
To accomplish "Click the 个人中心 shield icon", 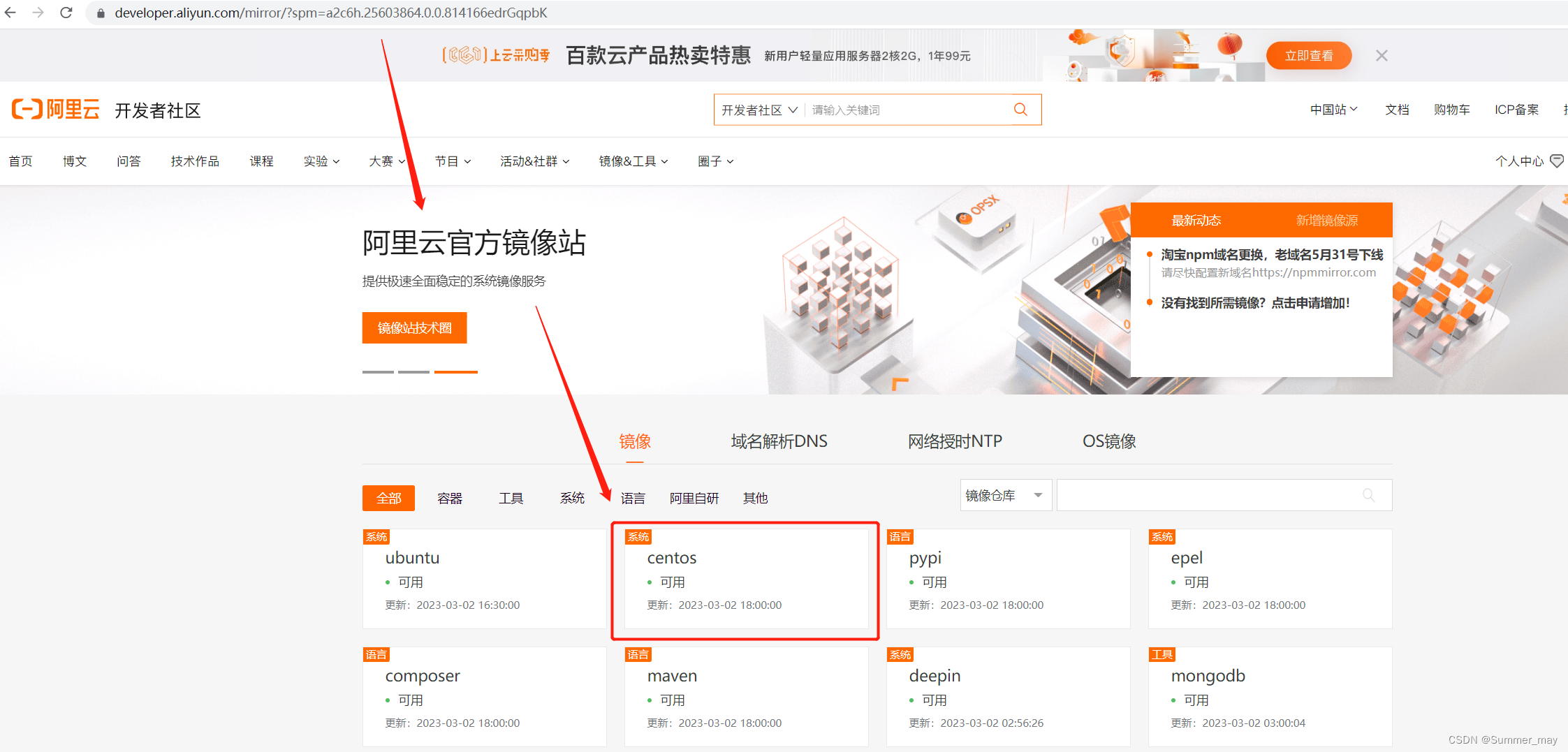I will point(1557,161).
